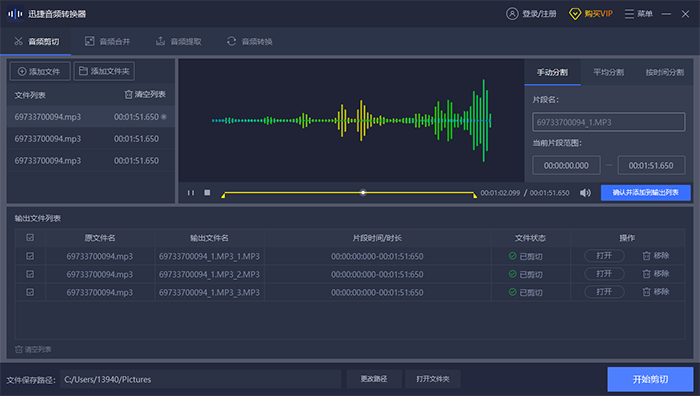The width and height of the screenshot is (700, 396).
Task: Remove the 69733700094_1.MP3_3.MP3 row
Action: click(655, 292)
